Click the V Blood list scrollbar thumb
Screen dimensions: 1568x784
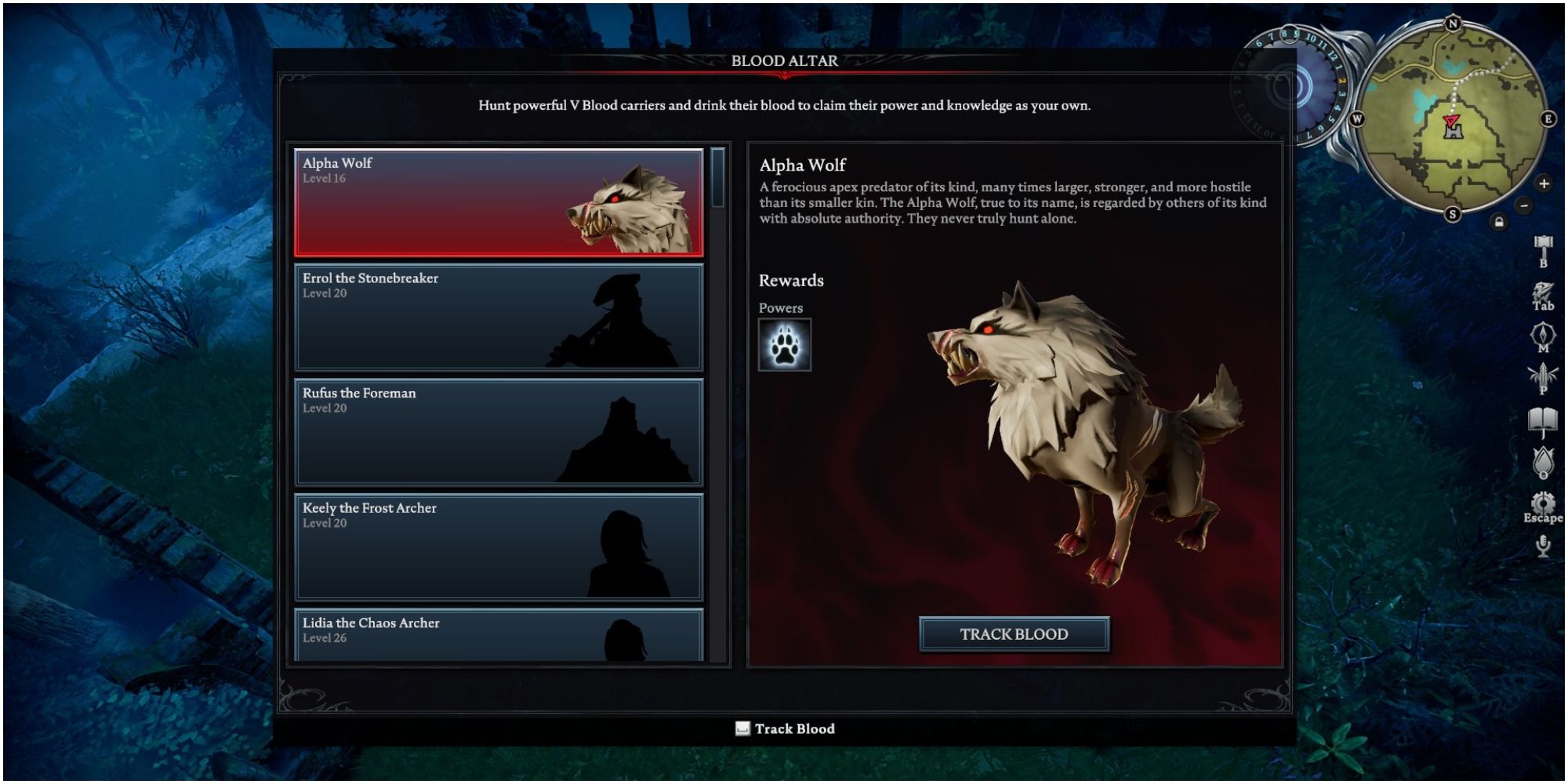717,178
